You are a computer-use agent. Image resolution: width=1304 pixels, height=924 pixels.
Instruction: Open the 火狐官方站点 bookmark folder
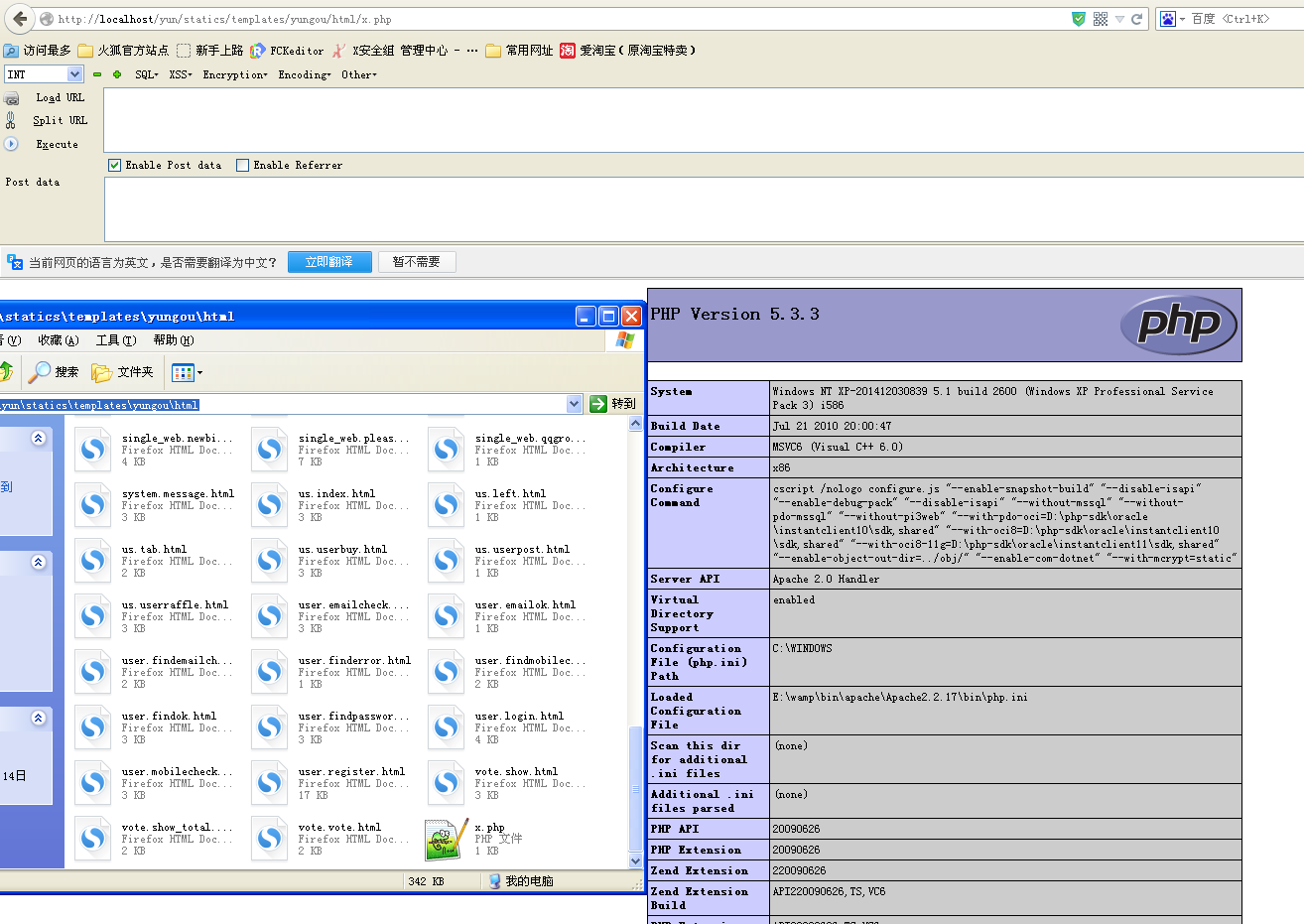(x=123, y=50)
